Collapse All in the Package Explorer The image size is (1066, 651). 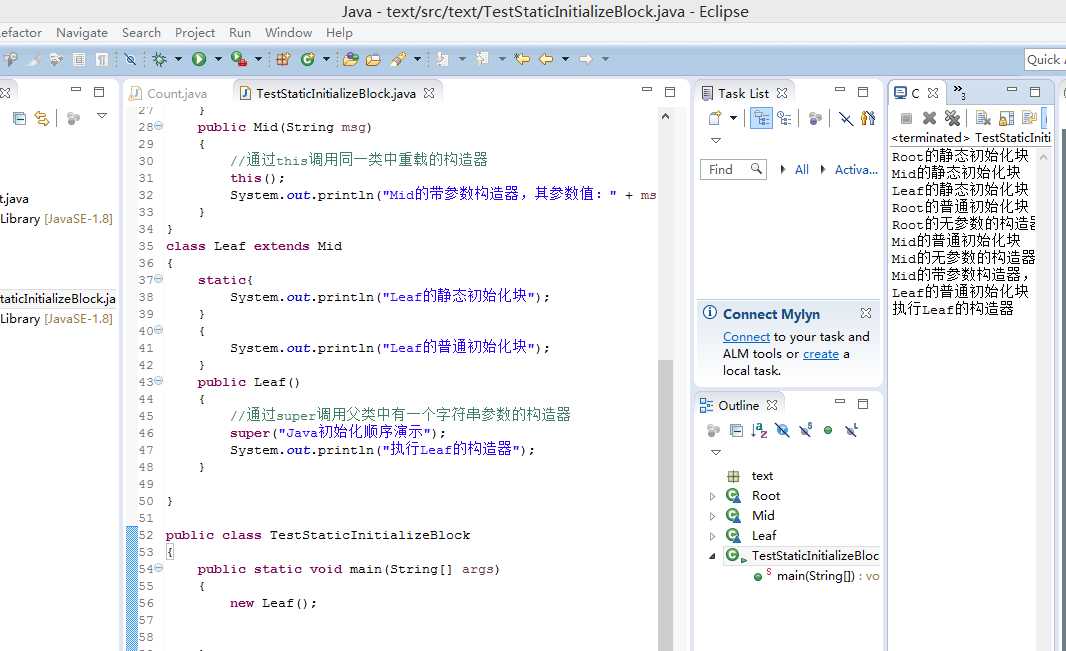(x=19, y=118)
